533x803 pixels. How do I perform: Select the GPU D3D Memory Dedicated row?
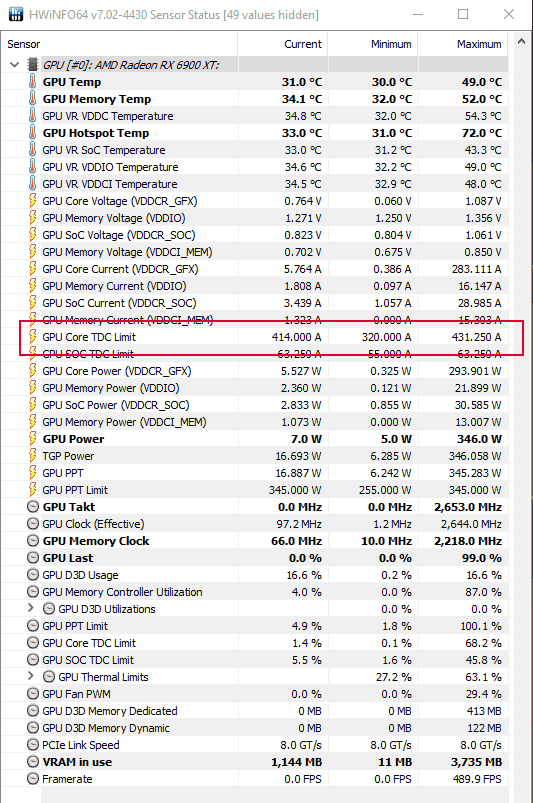point(255,710)
